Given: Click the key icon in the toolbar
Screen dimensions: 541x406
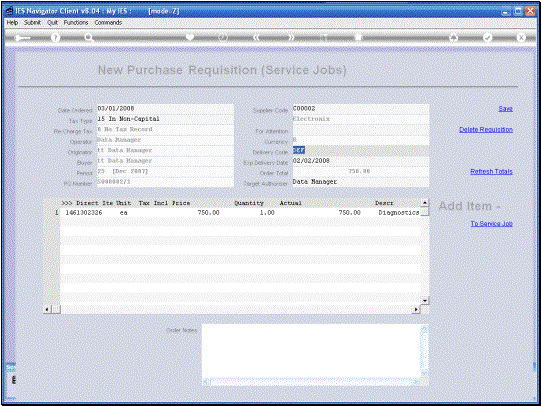Looking at the screenshot, I should click(x=22, y=38).
